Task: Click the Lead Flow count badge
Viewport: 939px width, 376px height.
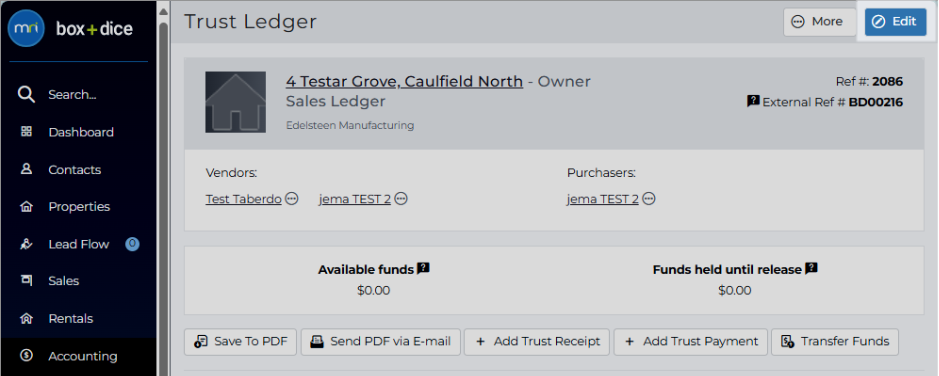Action: point(132,244)
